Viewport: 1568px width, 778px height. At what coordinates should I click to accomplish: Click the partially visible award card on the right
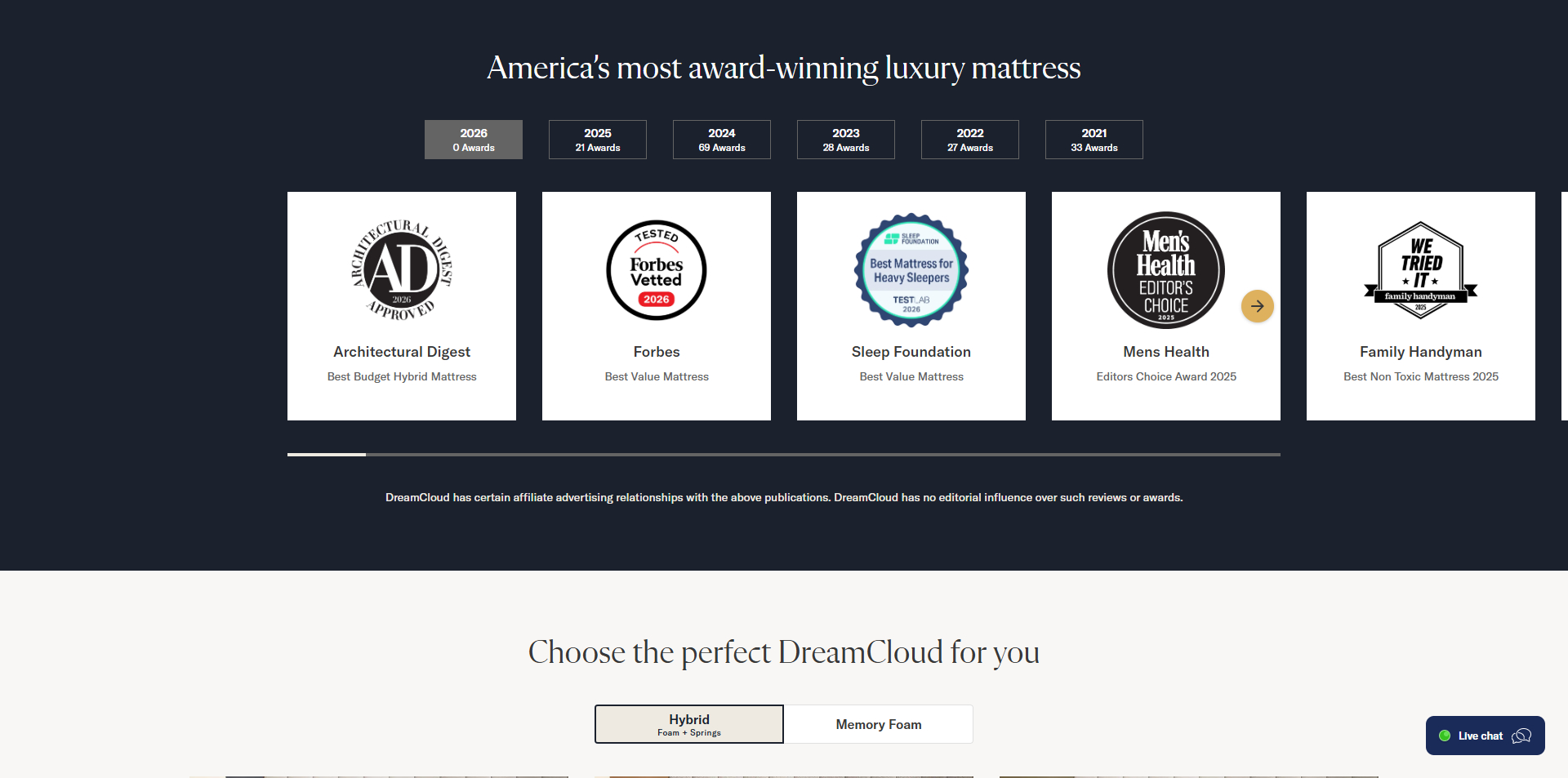(x=1564, y=305)
